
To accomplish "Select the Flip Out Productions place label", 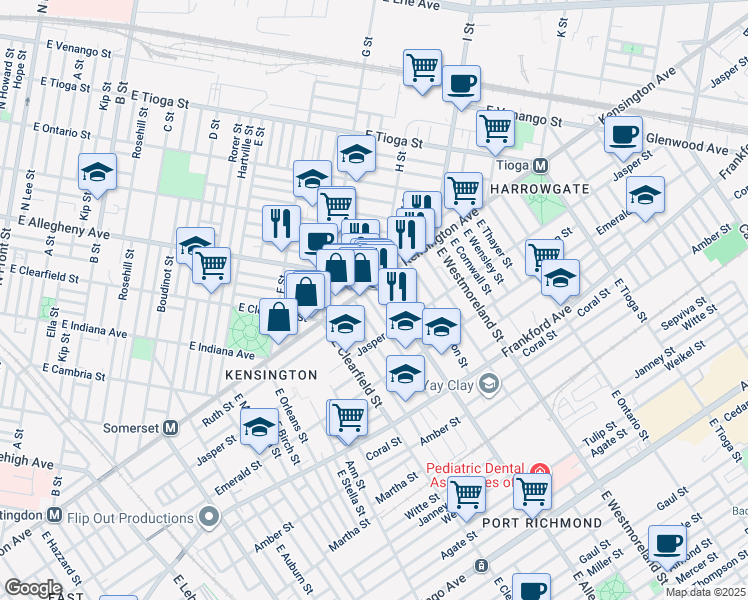I will (130, 518).
